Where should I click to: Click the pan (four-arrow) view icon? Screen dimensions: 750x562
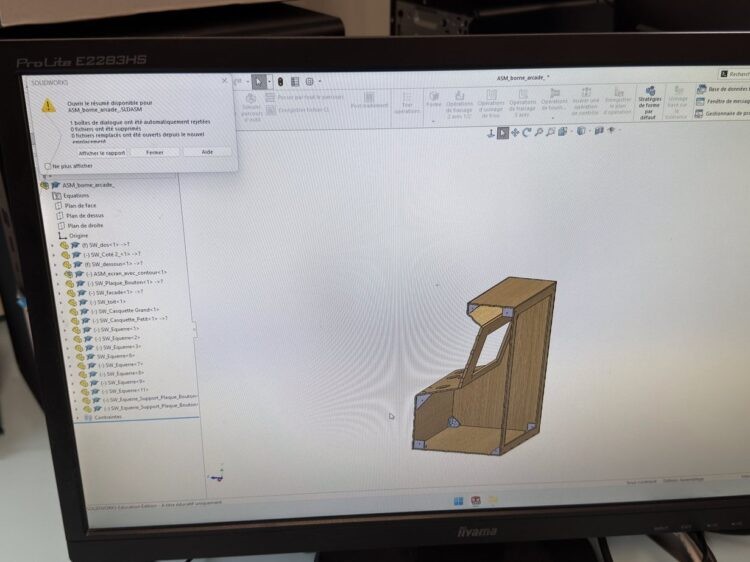515,132
